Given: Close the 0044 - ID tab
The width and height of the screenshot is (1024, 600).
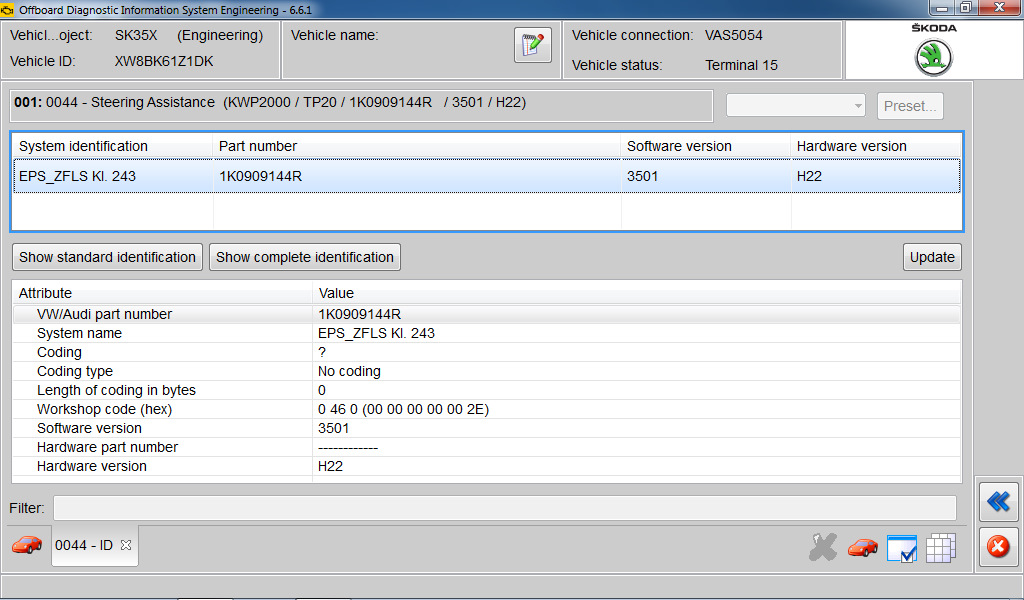Looking at the screenshot, I should 125,545.
